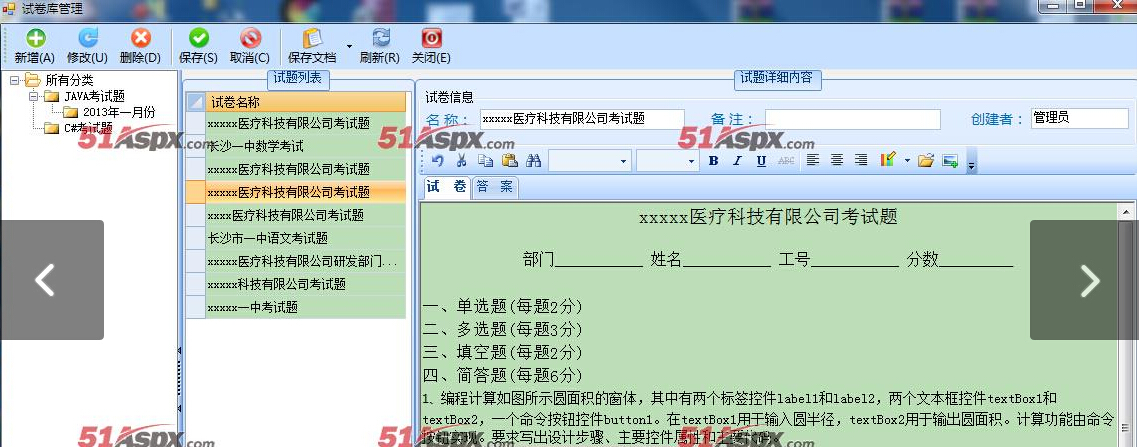Click the font color pencil icon
The image size is (1139, 447).
coord(888,160)
